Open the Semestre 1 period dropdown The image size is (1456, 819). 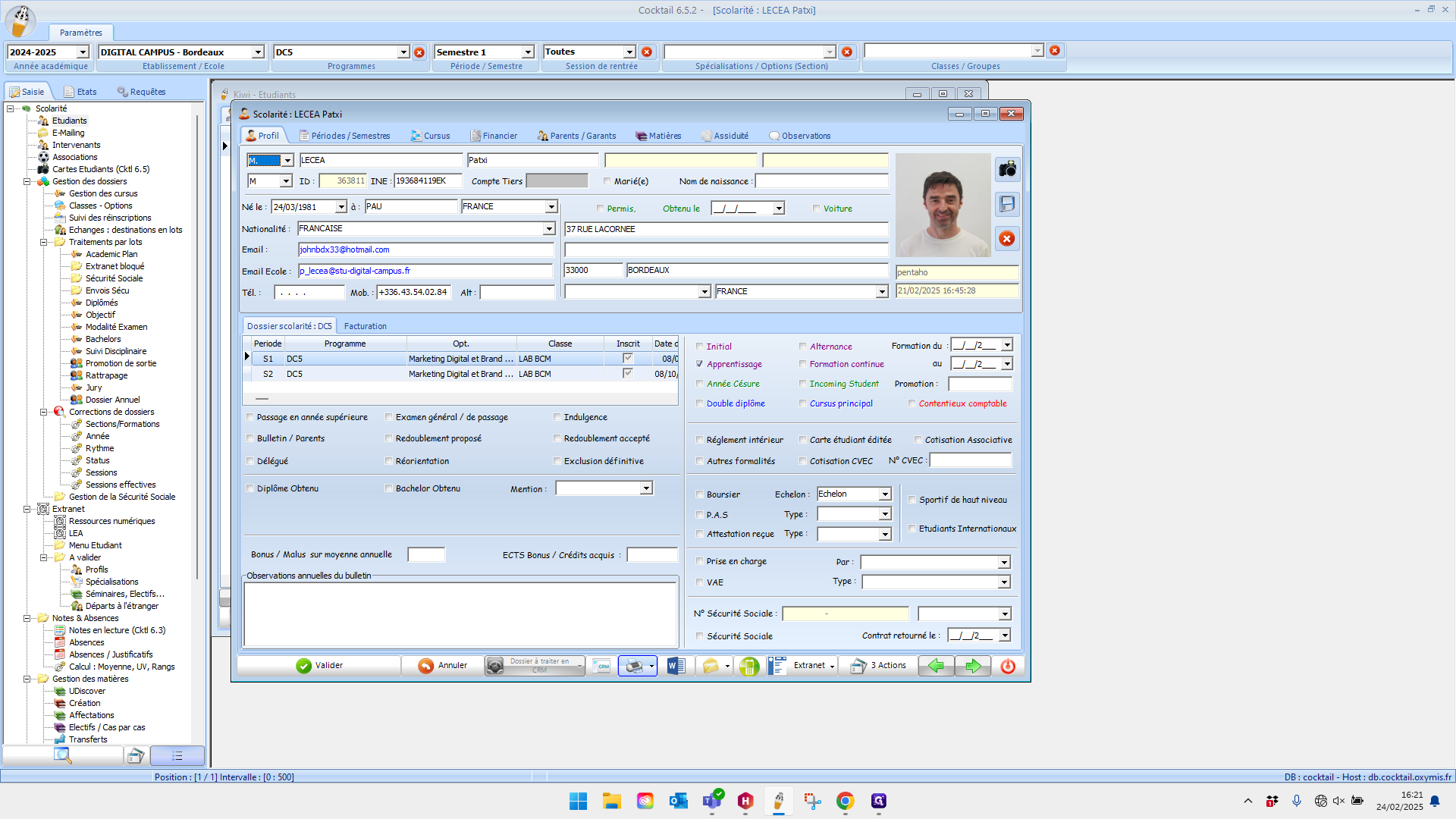528,52
